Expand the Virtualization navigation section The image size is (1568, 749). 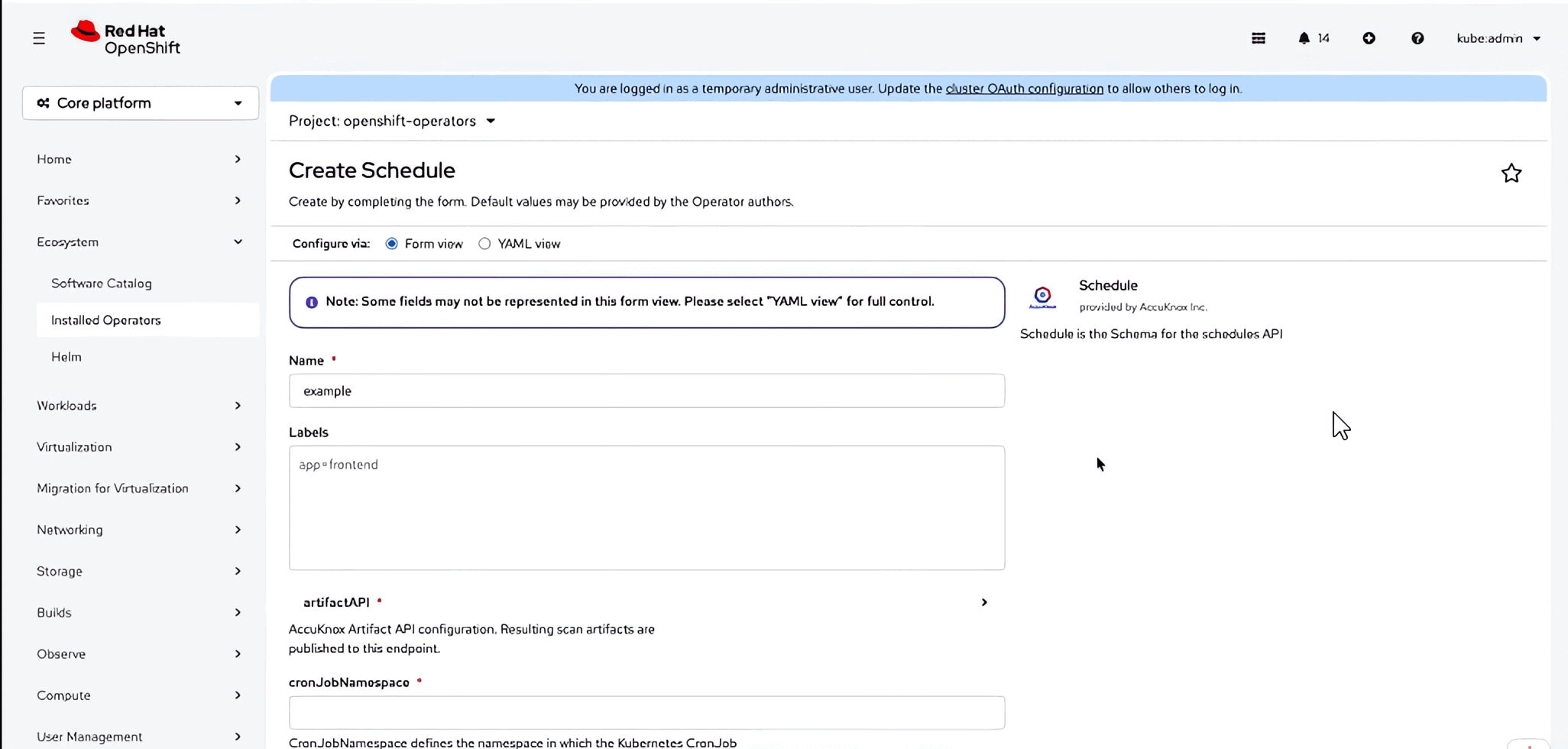click(x=139, y=446)
